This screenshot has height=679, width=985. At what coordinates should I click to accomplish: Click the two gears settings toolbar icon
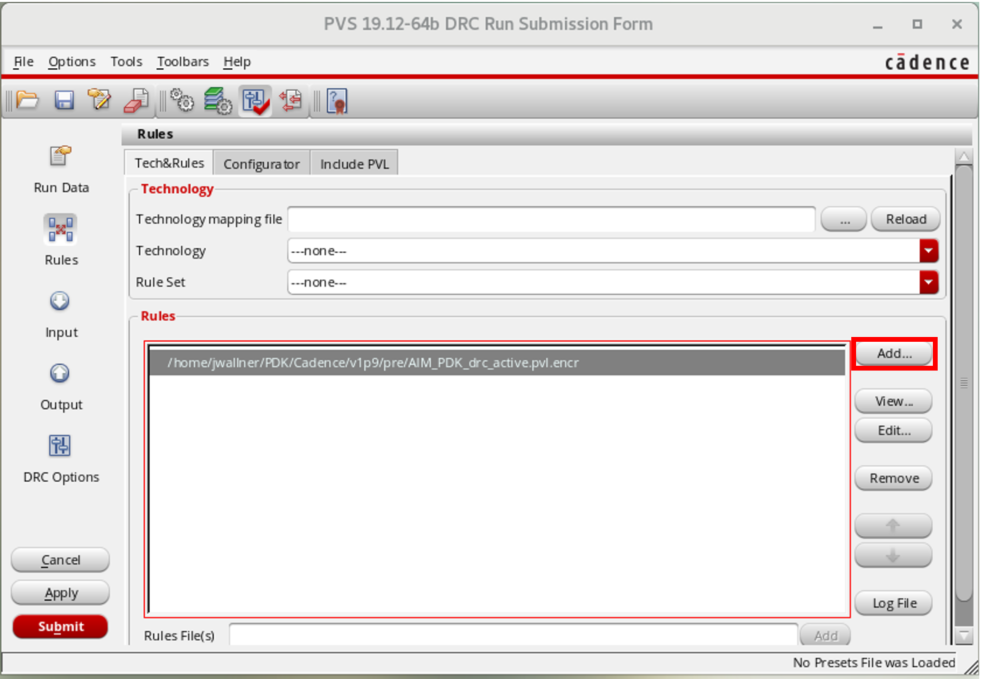coord(182,100)
